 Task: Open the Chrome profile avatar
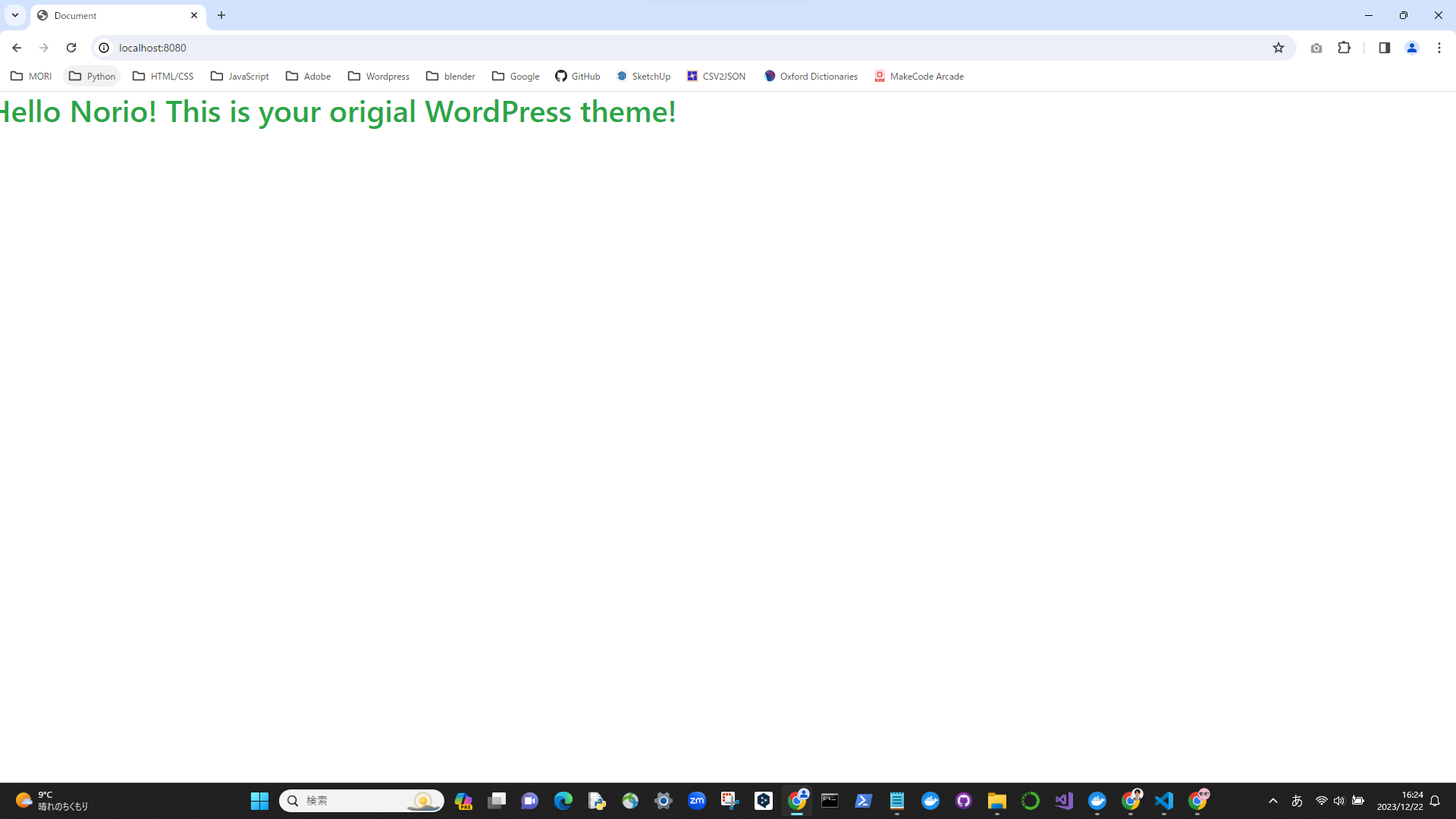[x=1411, y=48]
